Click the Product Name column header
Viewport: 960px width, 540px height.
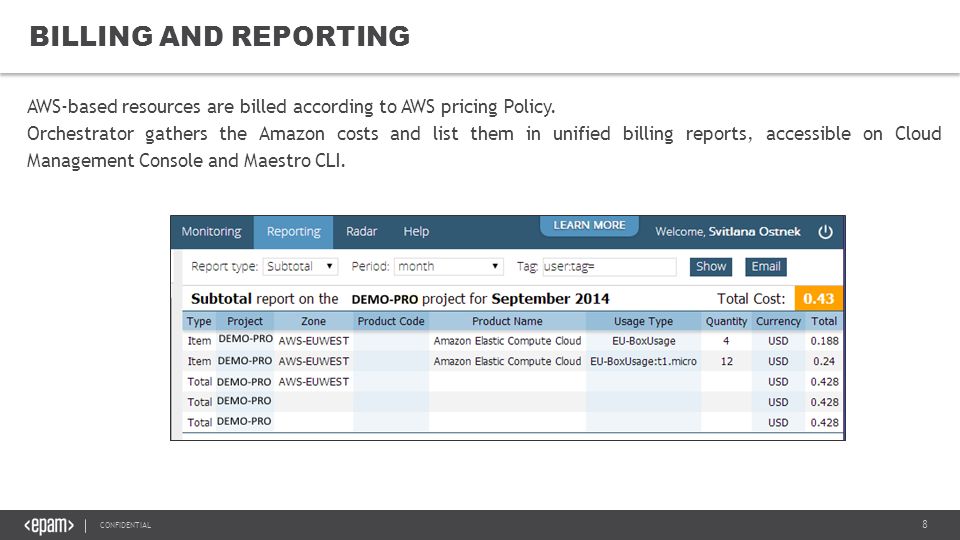507,321
